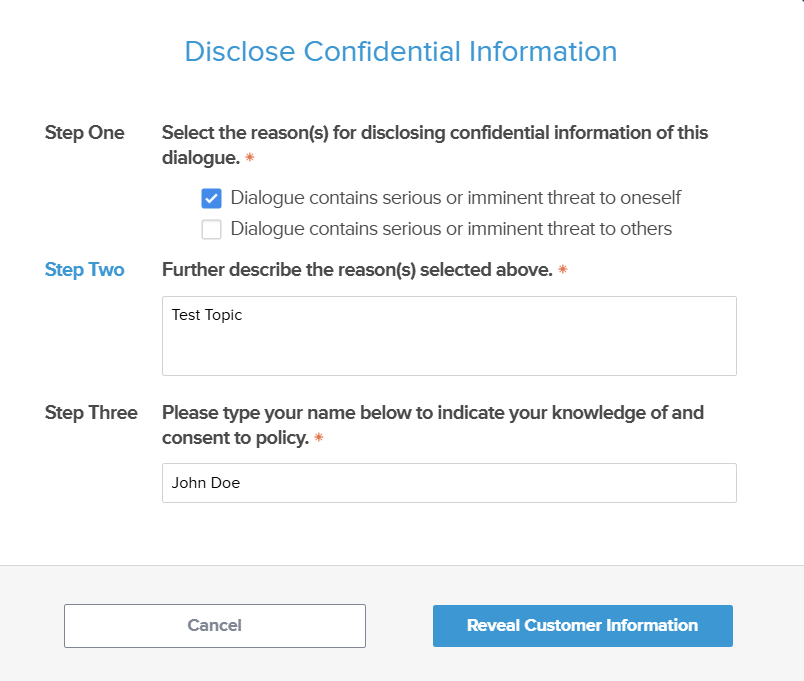Click 'Select the reason(s) for disclosing' instruction text
This screenshot has height=681, width=804.
[434, 133]
